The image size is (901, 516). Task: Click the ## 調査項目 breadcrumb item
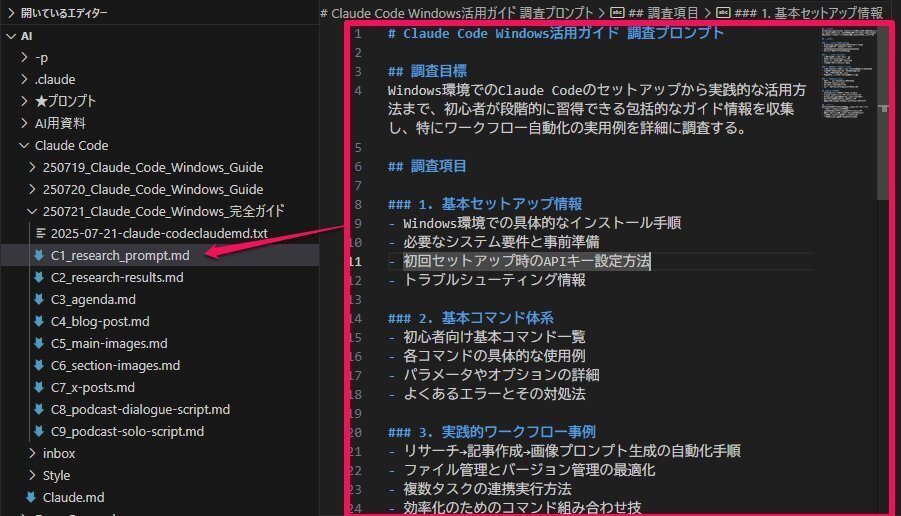click(663, 12)
